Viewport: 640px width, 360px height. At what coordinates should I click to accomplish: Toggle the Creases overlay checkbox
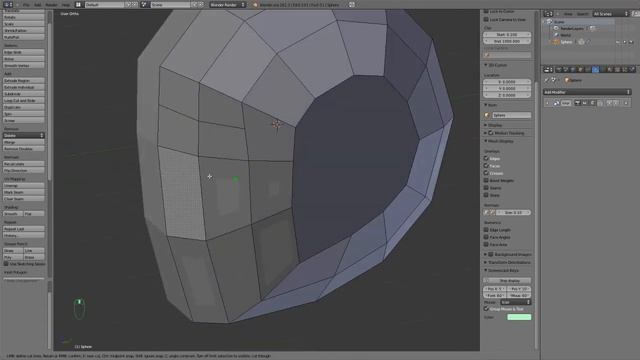[x=486, y=173]
